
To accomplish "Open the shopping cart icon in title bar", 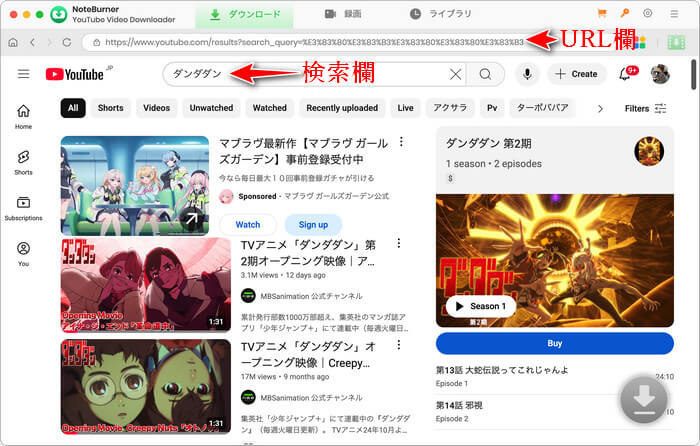I will coord(602,13).
